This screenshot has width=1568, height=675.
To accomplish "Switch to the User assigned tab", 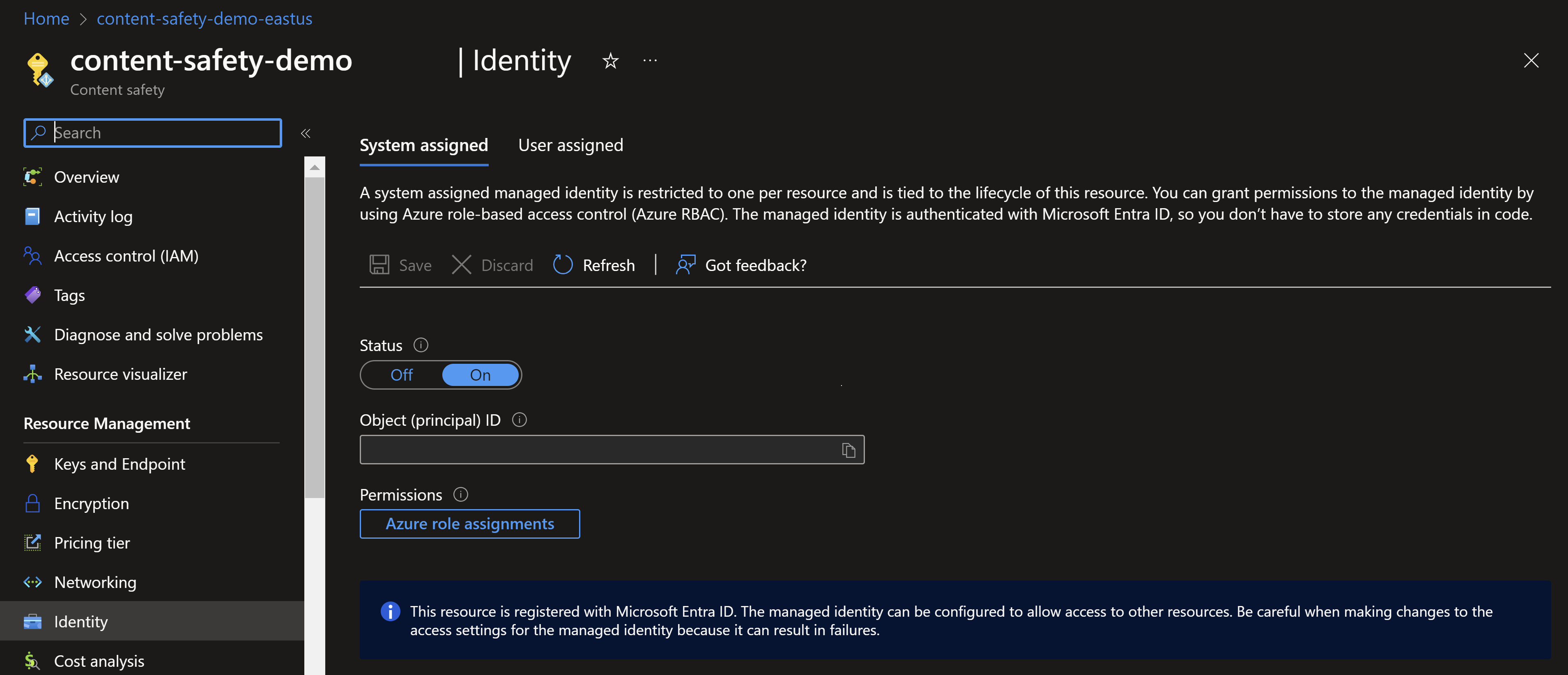I will [570, 145].
